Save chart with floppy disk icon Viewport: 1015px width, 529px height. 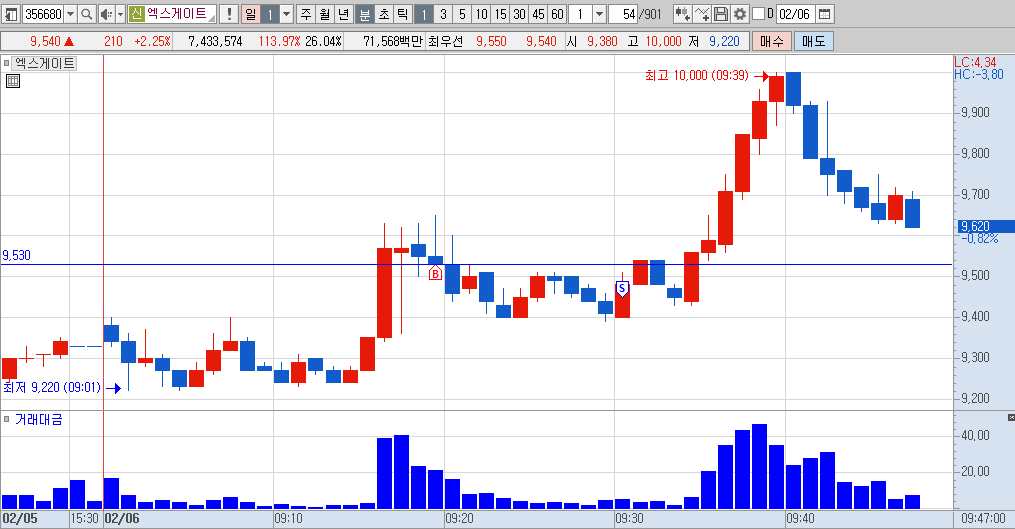720,14
